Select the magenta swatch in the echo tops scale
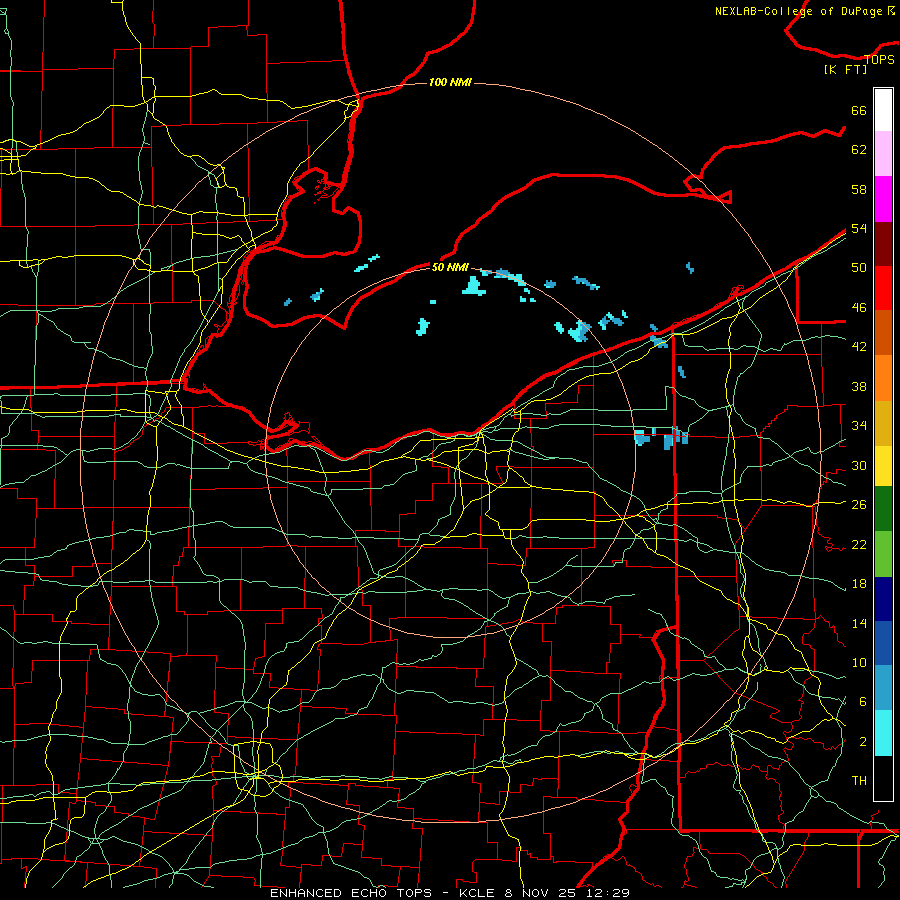The width and height of the screenshot is (900, 900). click(x=883, y=199)
